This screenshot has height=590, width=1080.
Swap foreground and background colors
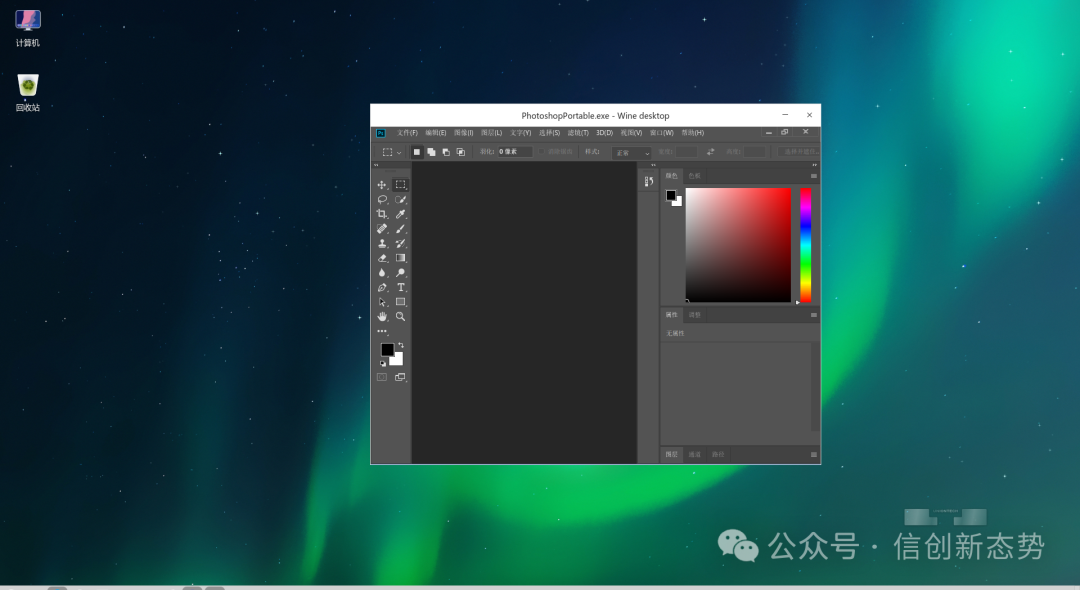coord(400,345)
